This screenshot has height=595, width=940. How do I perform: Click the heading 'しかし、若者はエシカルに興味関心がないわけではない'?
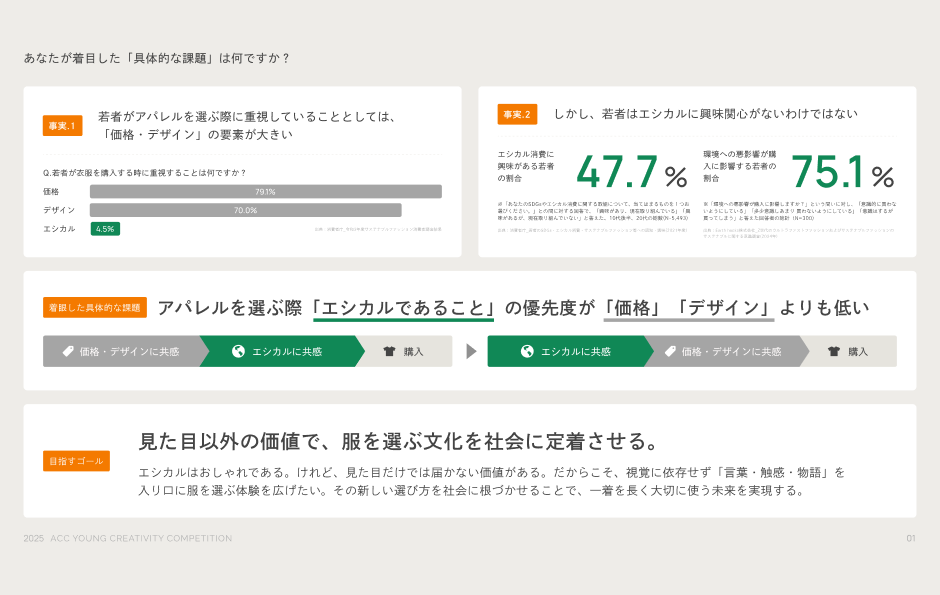[x=706, y=114]
